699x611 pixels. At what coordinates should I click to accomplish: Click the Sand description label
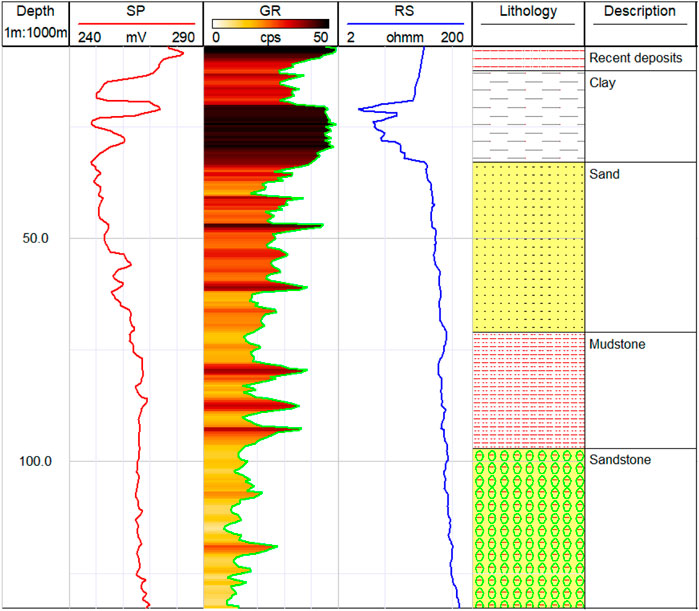[604, 174]
